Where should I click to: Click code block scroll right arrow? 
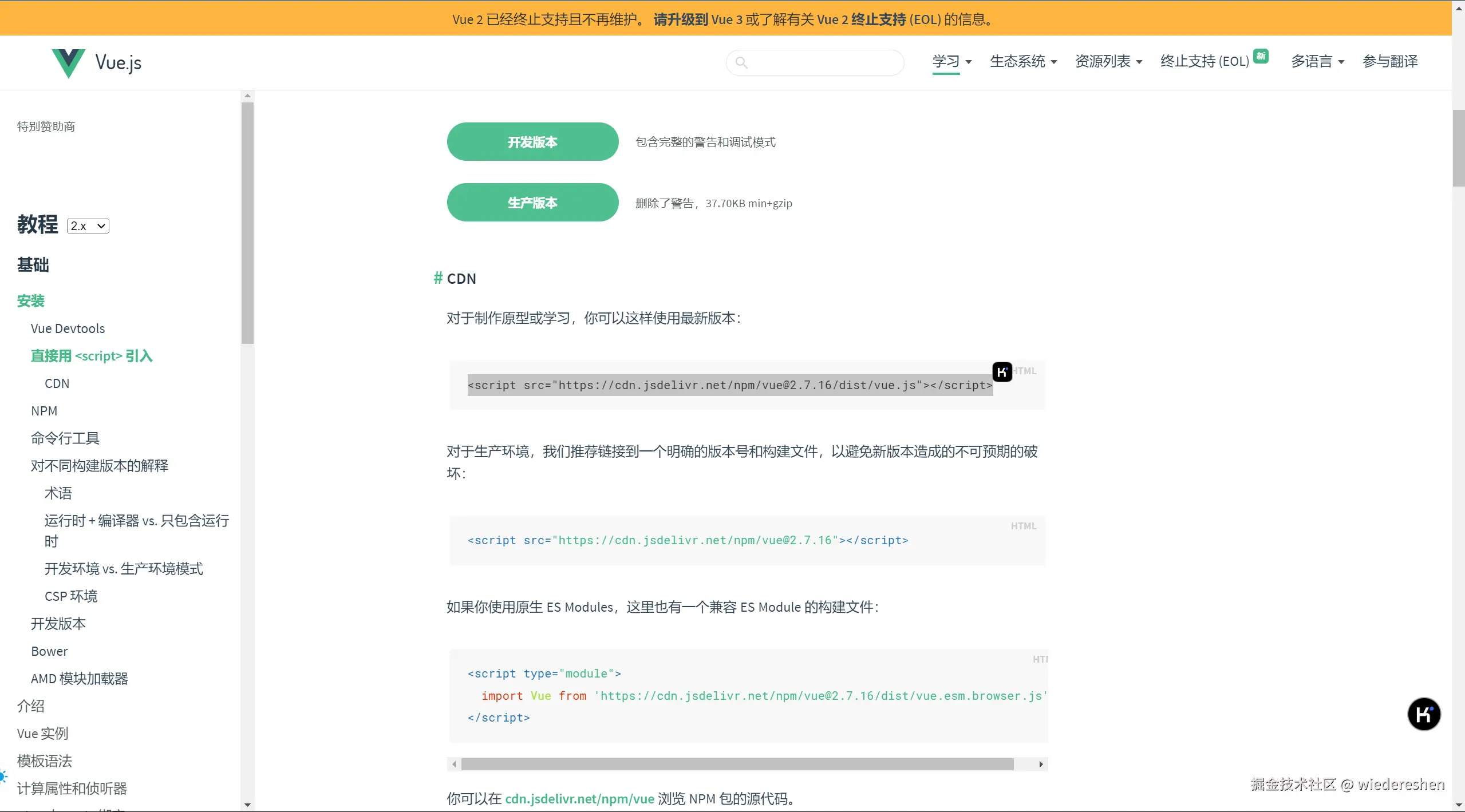[1041, 764]
